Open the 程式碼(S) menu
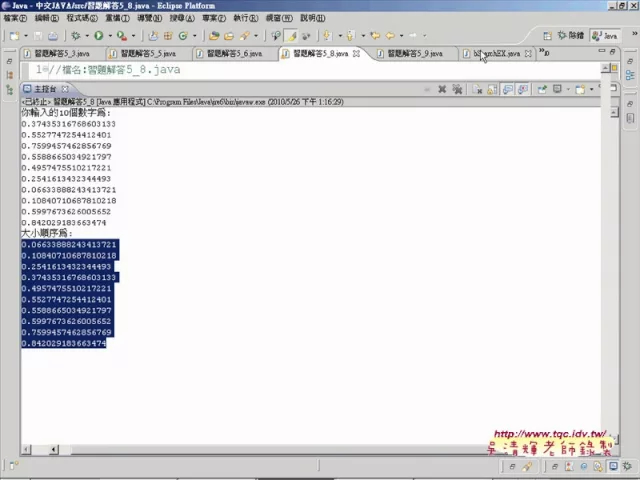 tap(82, 18)
